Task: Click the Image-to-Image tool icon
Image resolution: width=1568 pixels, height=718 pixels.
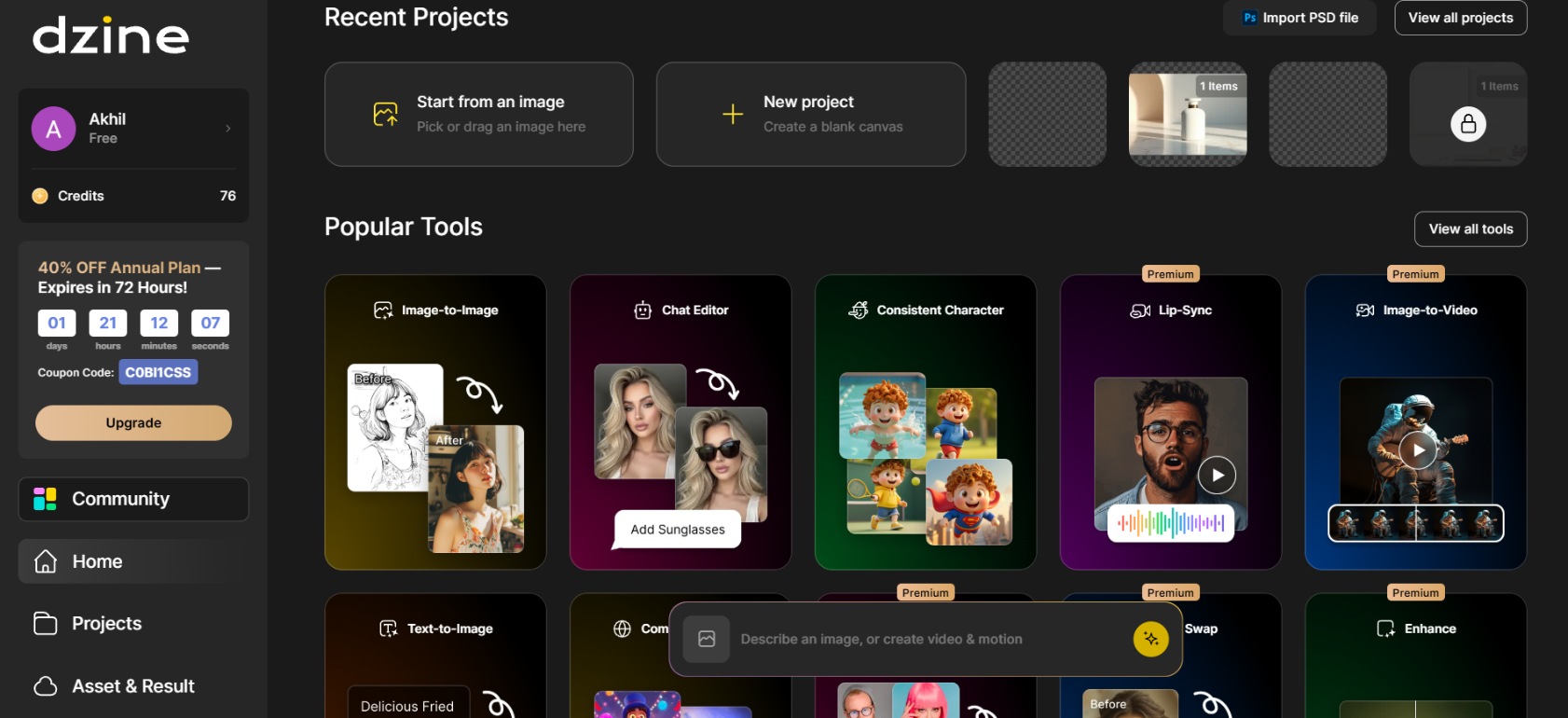Action: tap(383, 311)
